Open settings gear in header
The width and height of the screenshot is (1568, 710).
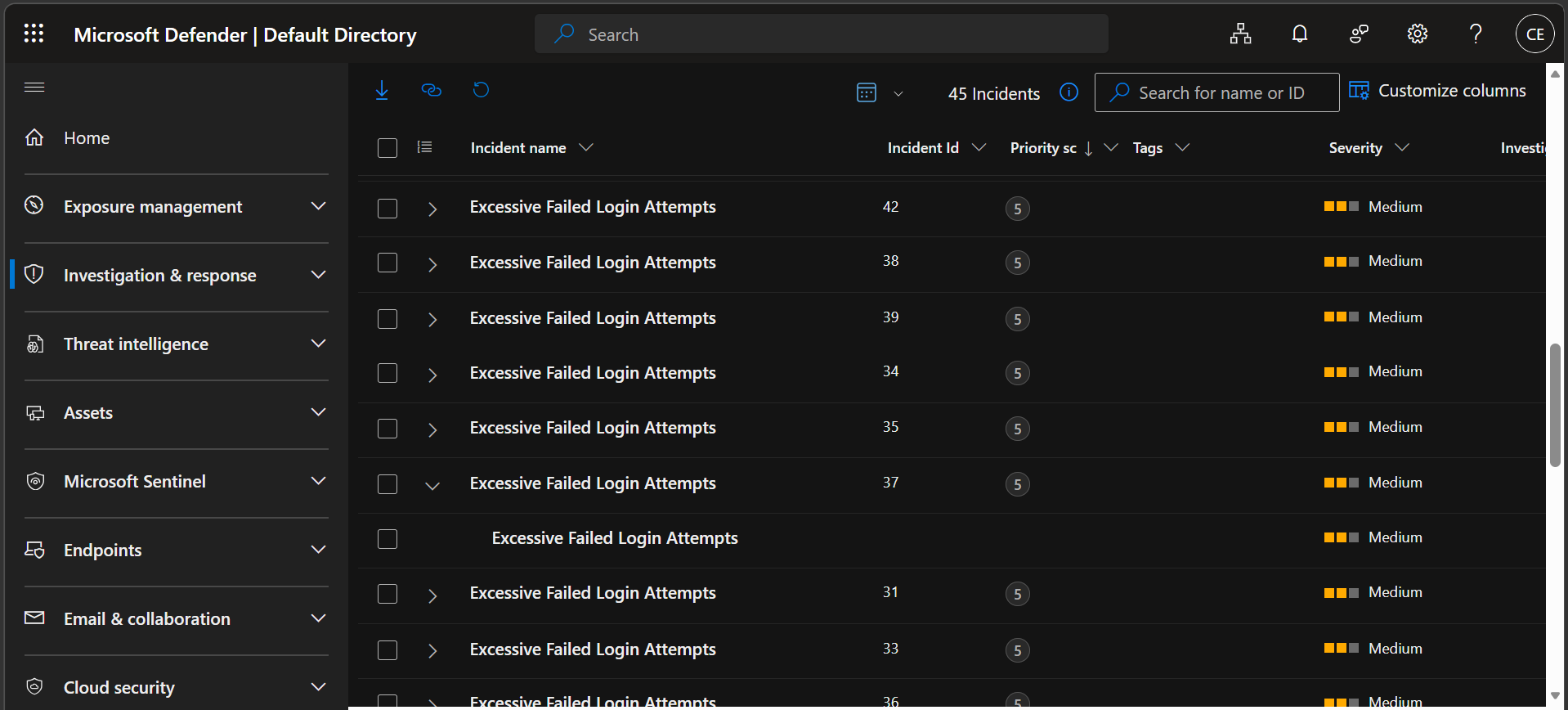click(1418, 34)
